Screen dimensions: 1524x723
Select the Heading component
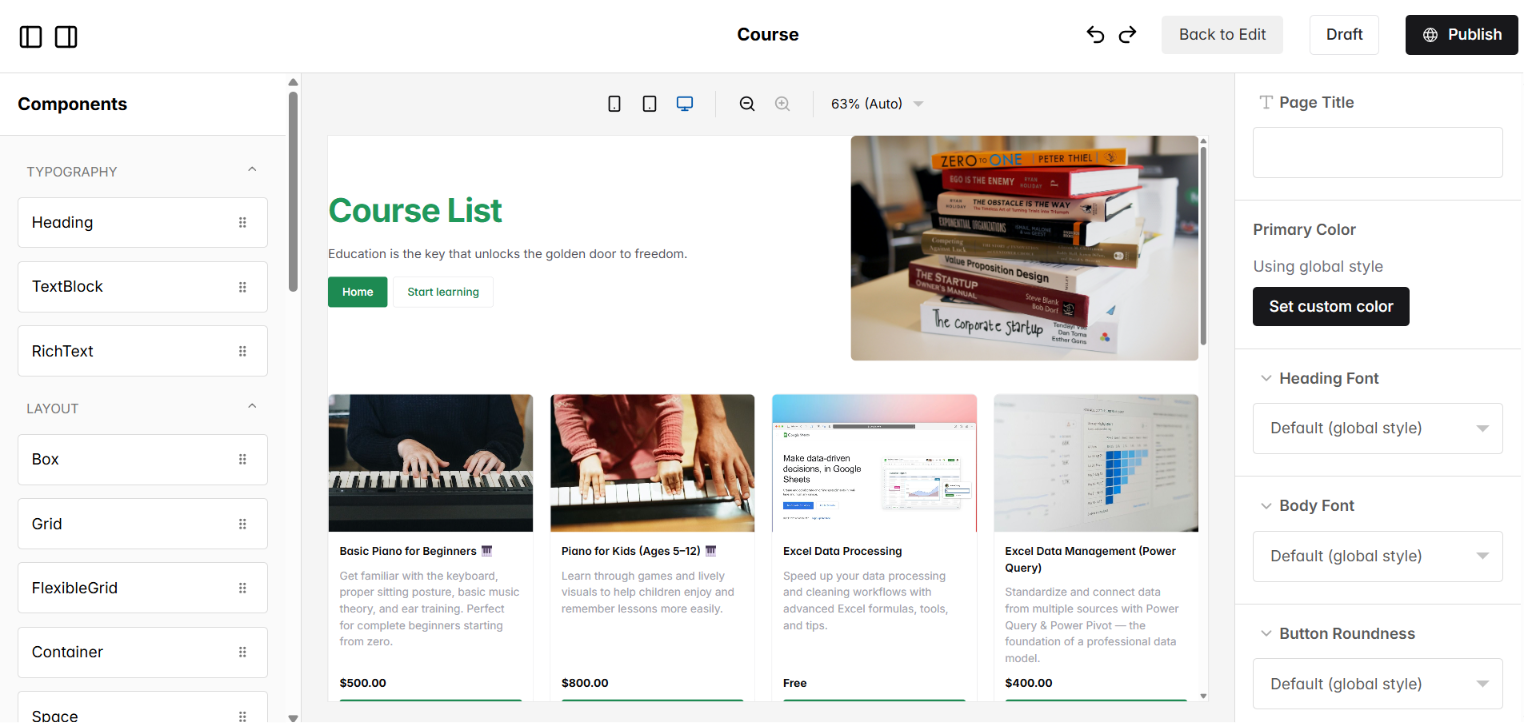point(143,223)
